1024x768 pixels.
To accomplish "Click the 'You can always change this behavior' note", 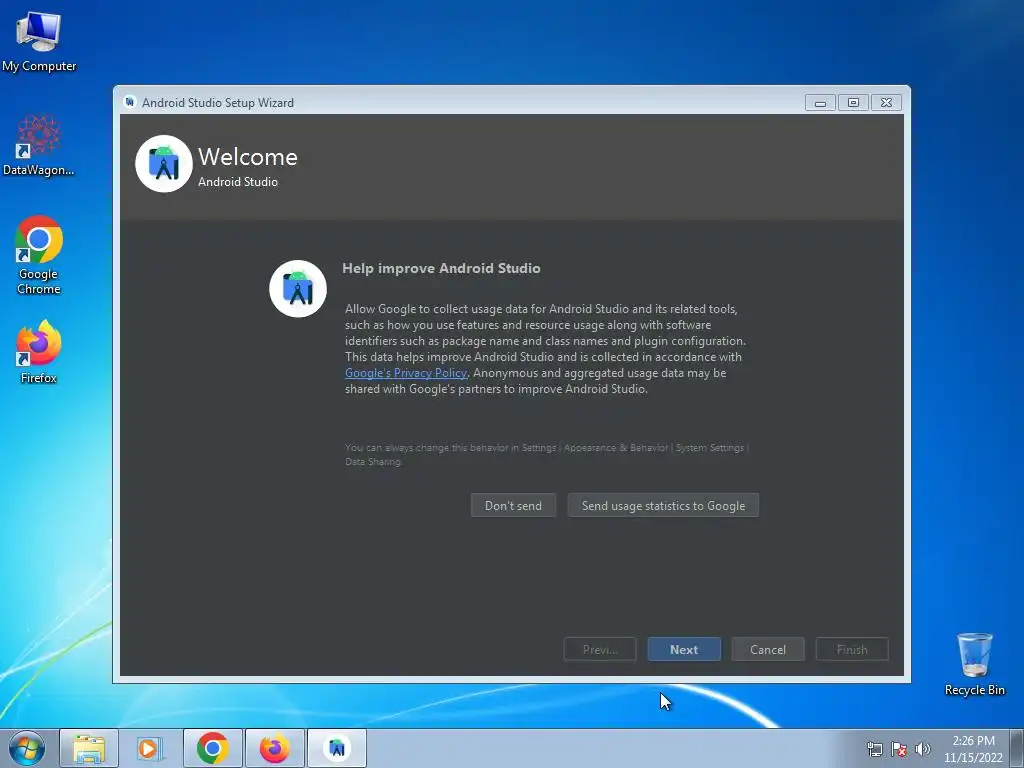I will pyautogui.click(x=547, y=455).
